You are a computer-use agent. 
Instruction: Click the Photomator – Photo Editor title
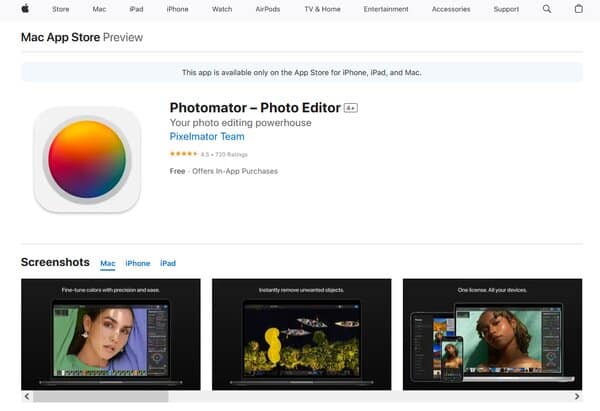255,108
